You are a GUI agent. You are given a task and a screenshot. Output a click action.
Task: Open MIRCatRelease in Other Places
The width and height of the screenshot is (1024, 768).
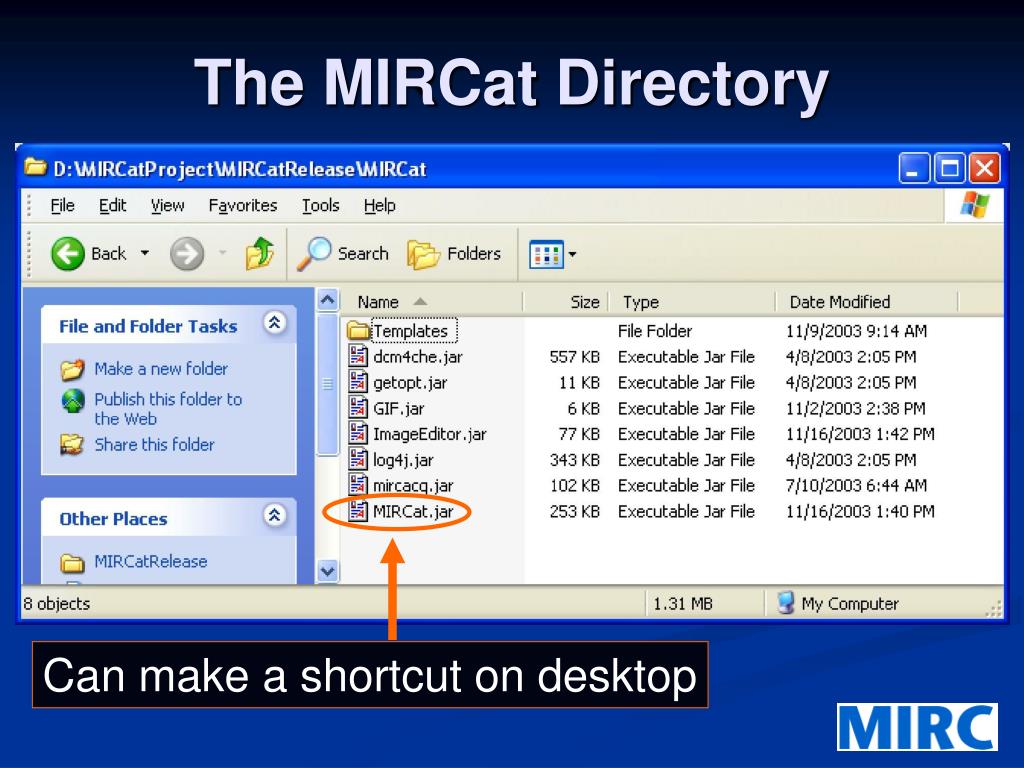click(x=150, y=562)
